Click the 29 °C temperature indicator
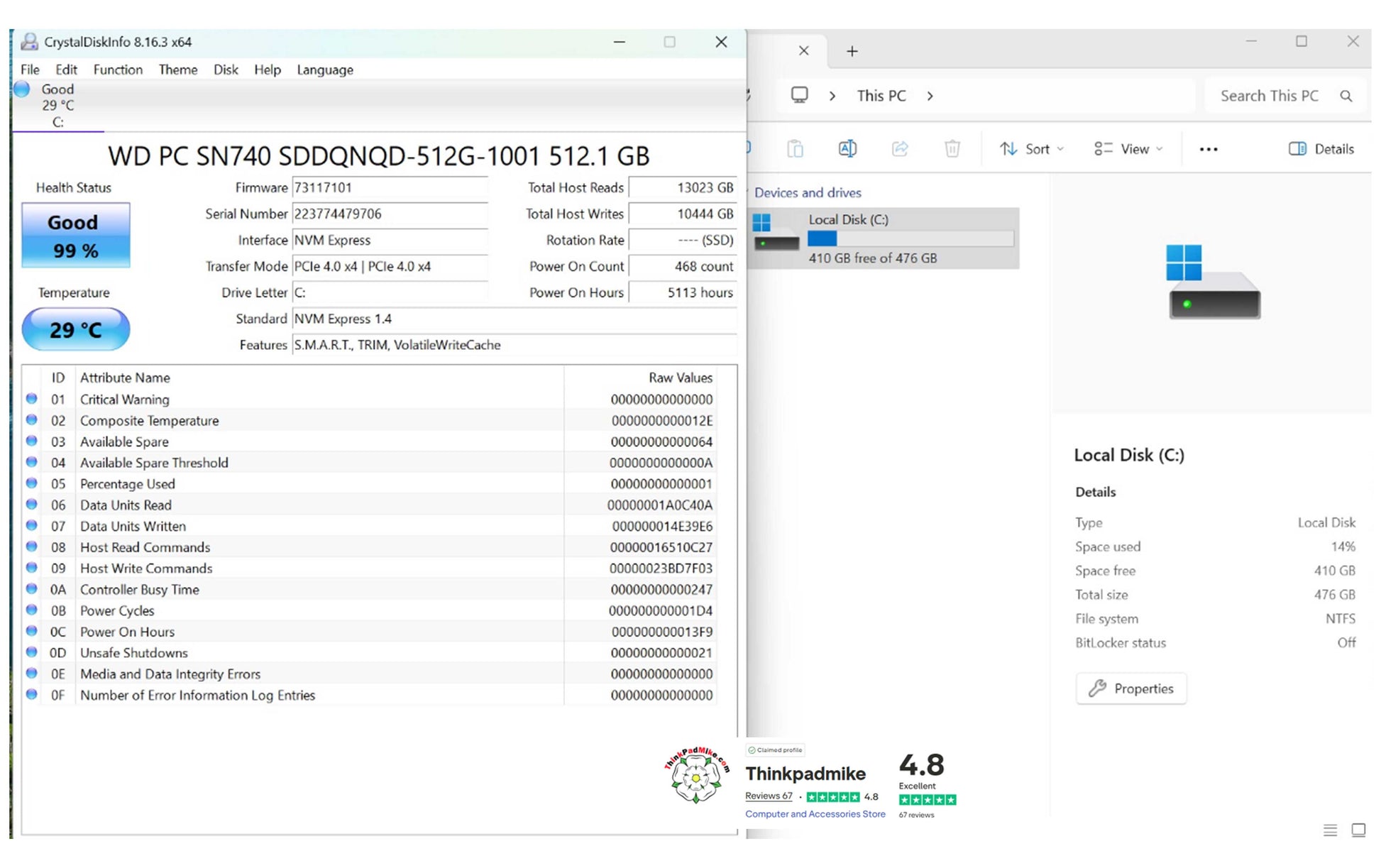This screenshot has width=1381, height=868. pyautogui.click(x=75, y=329)
